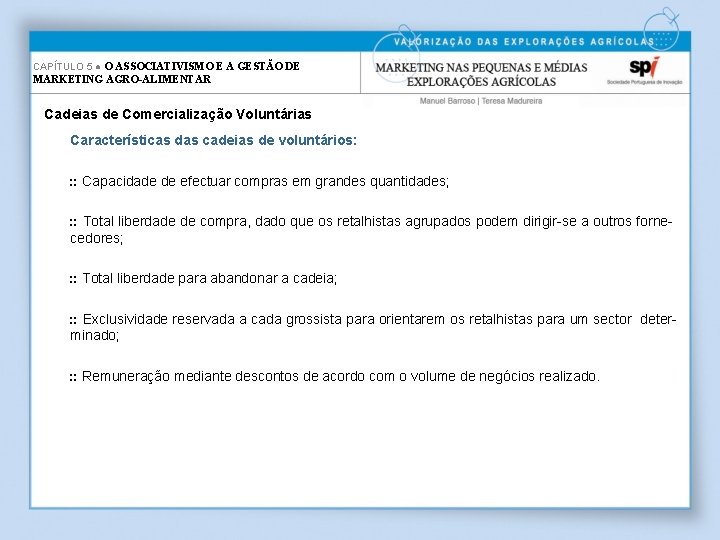Viewport: 720px width, 540px height.
Task: Click the 'Valorização das Explorações Agrícolas' banner
Action: point(523,42)
